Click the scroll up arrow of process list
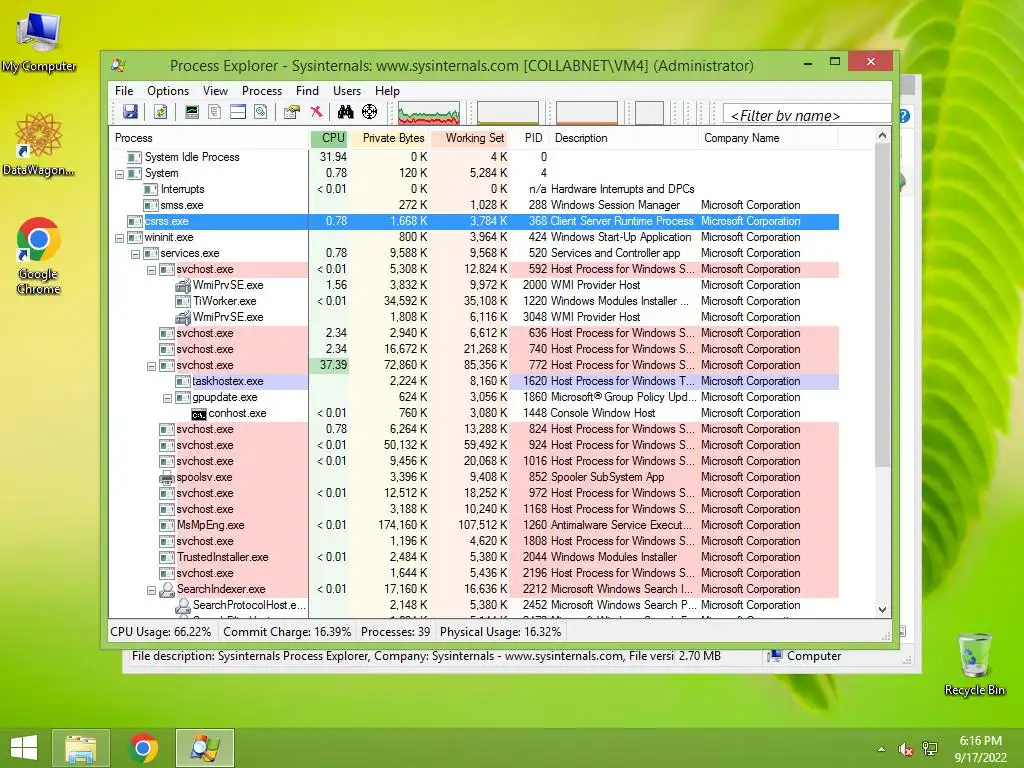The width and height of the screenshot is (1024, 768). pos(882,136)
